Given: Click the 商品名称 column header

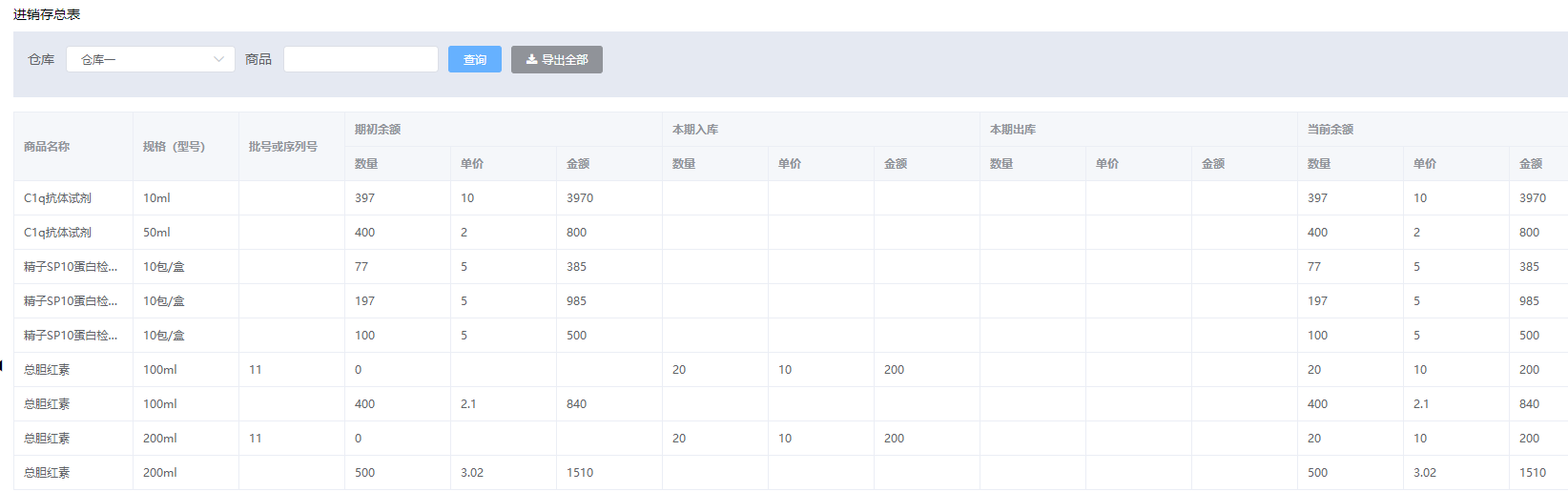Looking at the screenshot, I should (47, 147).
